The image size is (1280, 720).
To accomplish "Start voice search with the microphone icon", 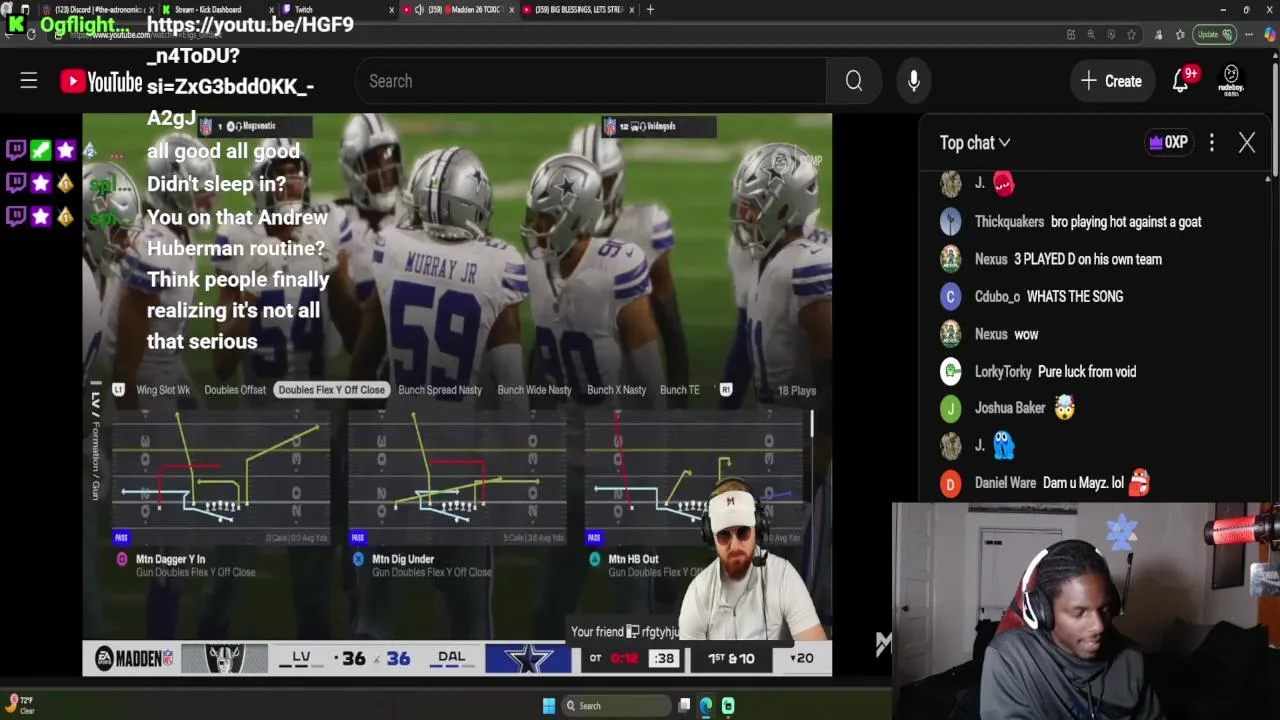I will coord(913,81).
